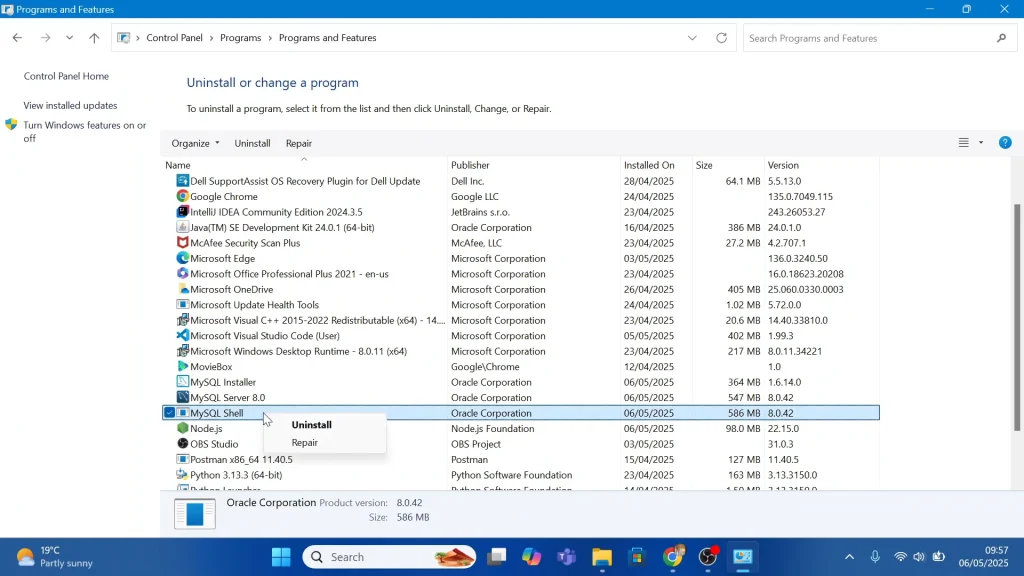Choose Repair in the context menu
This screenshot has width=1024, height=576.
click(304, 442)
